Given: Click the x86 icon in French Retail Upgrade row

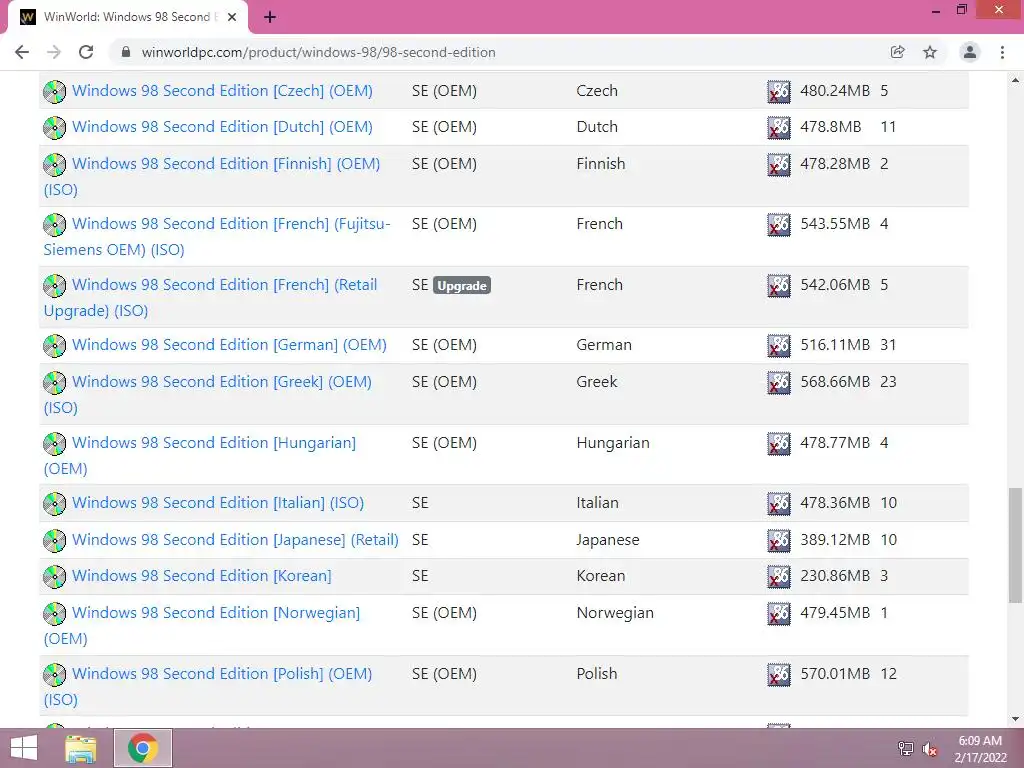Looking at the screenshot, I should tap(778, 285).
